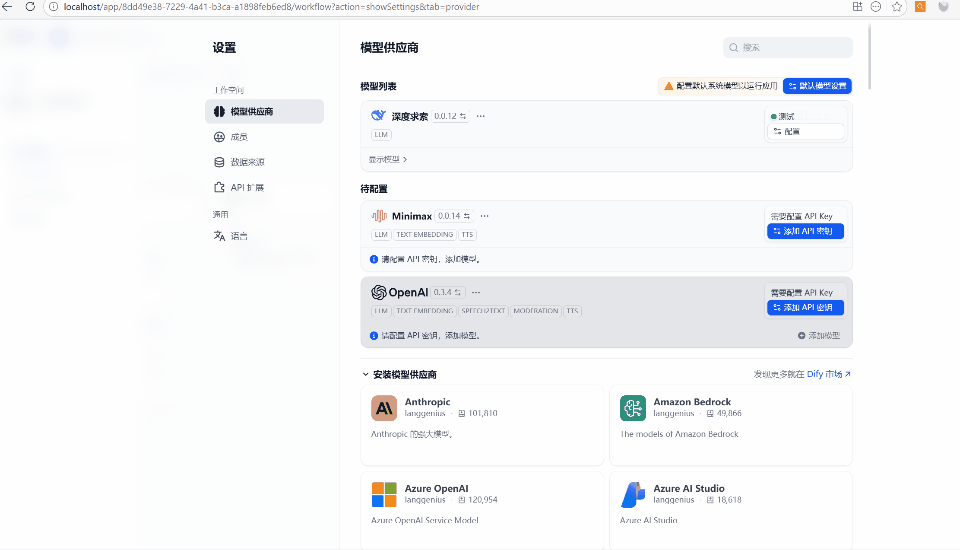This screenshot has width=960, height=550.
Task: Click the 配置 button for 深度求索
Action: click(806, 131)
